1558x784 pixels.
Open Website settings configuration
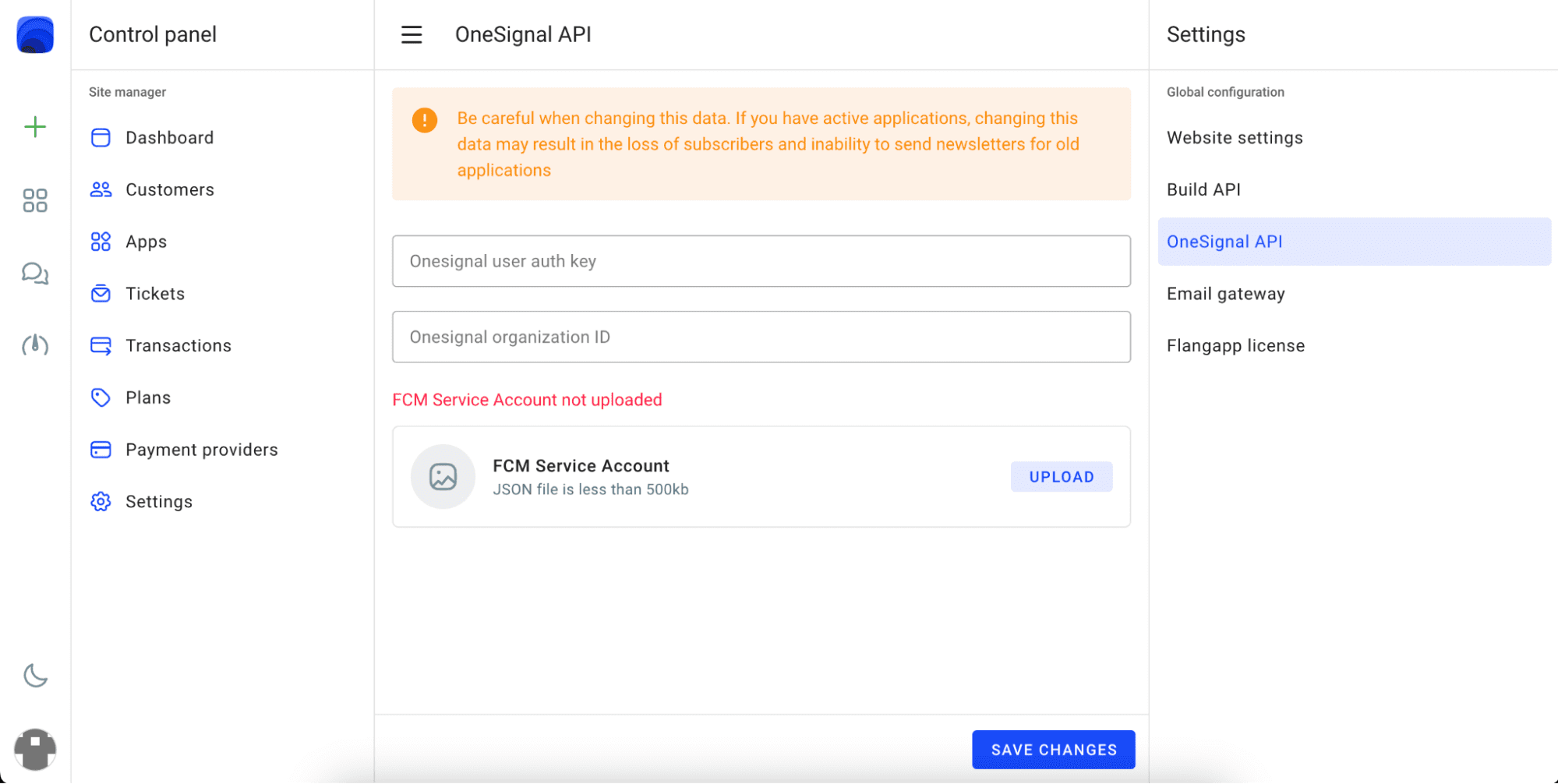(x=1235, y=138)
